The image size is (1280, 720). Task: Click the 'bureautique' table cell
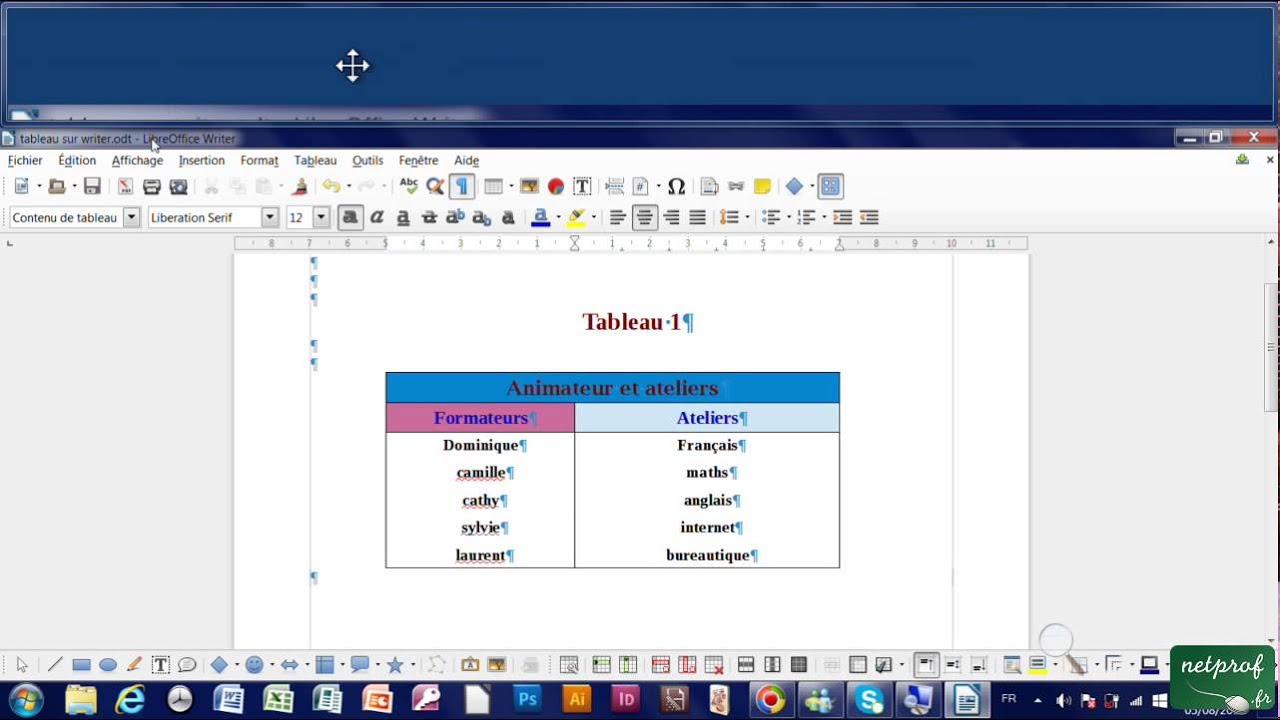pyautogui.click(x=707, y=555)
